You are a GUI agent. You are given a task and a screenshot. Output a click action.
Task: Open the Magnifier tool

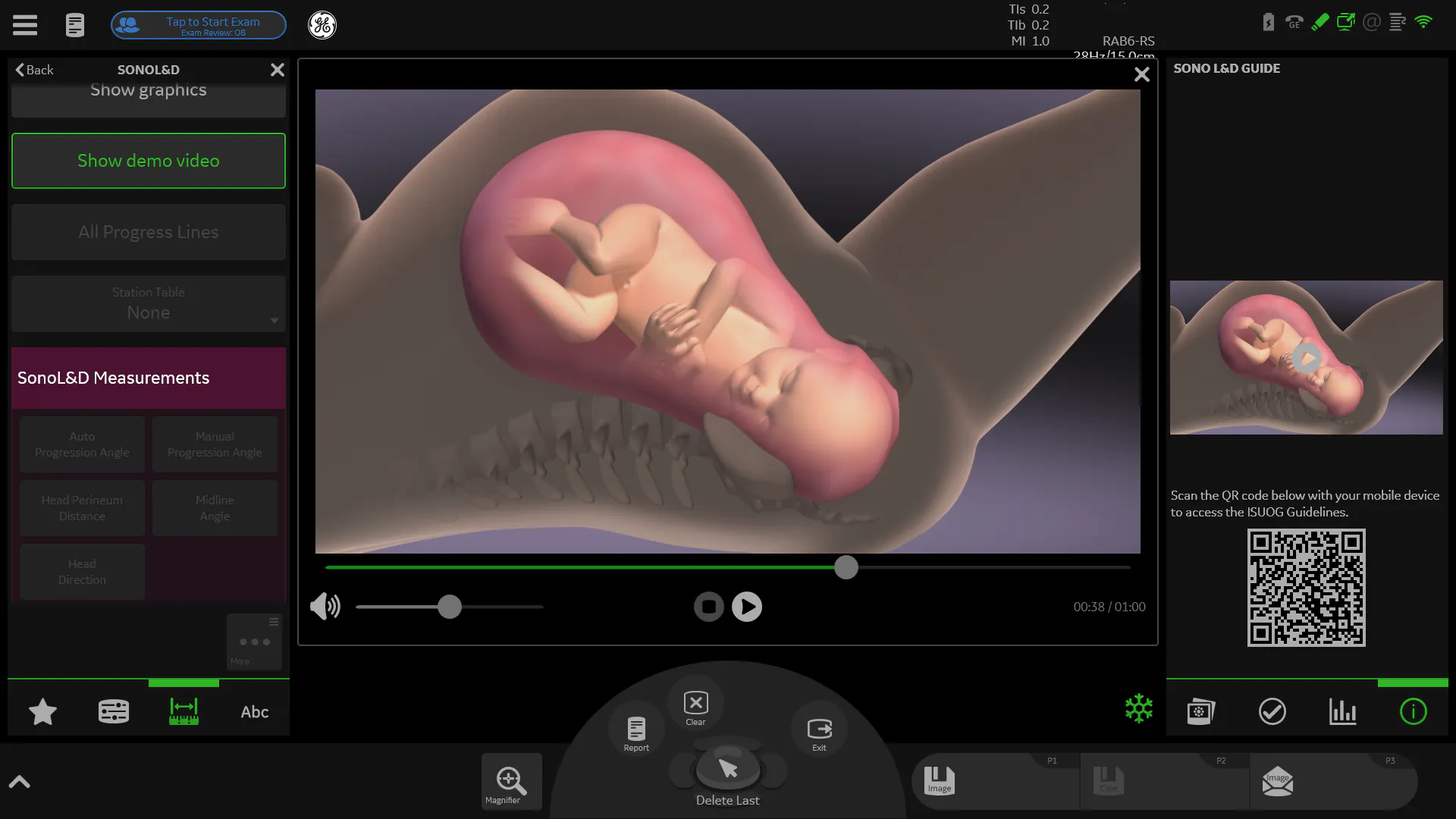pyautogui.click(x=511, y=782)
